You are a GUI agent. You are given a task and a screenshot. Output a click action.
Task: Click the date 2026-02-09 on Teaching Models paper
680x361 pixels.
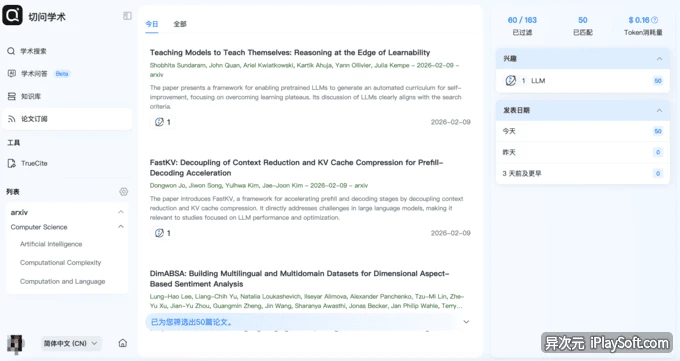point(451,122)
